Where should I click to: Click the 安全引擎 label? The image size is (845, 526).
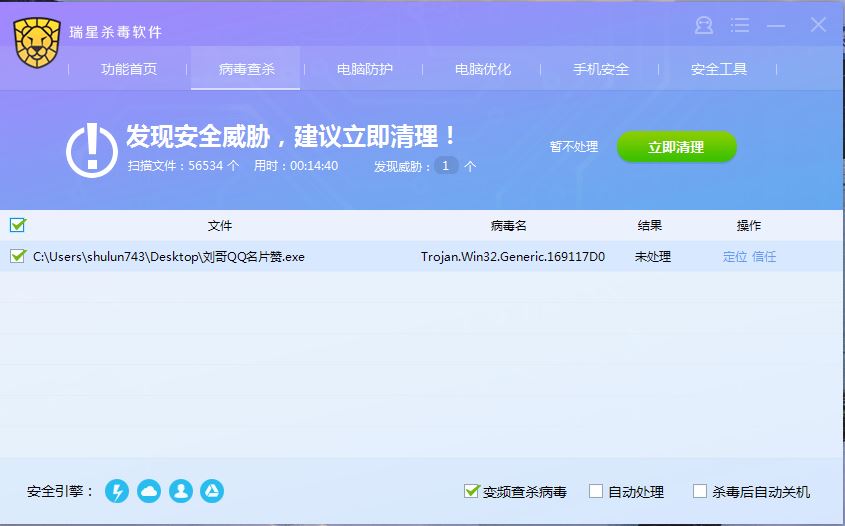point(60,491)
